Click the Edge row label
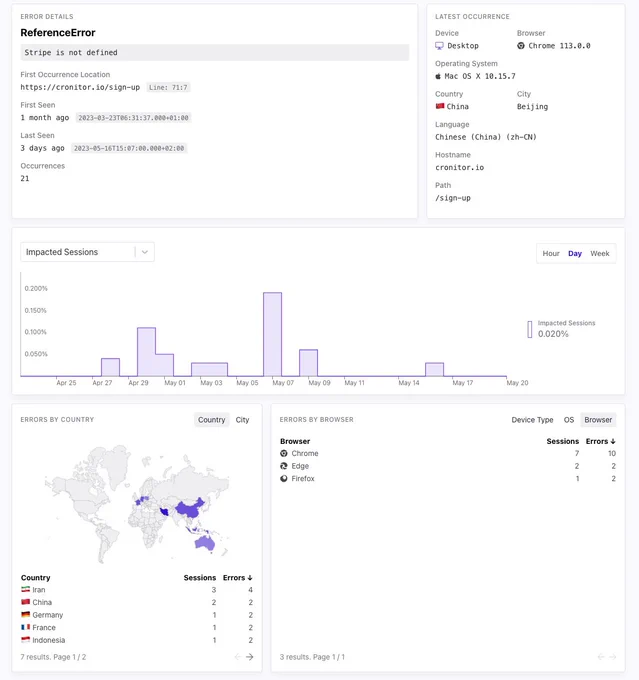 tap(300, 466)
